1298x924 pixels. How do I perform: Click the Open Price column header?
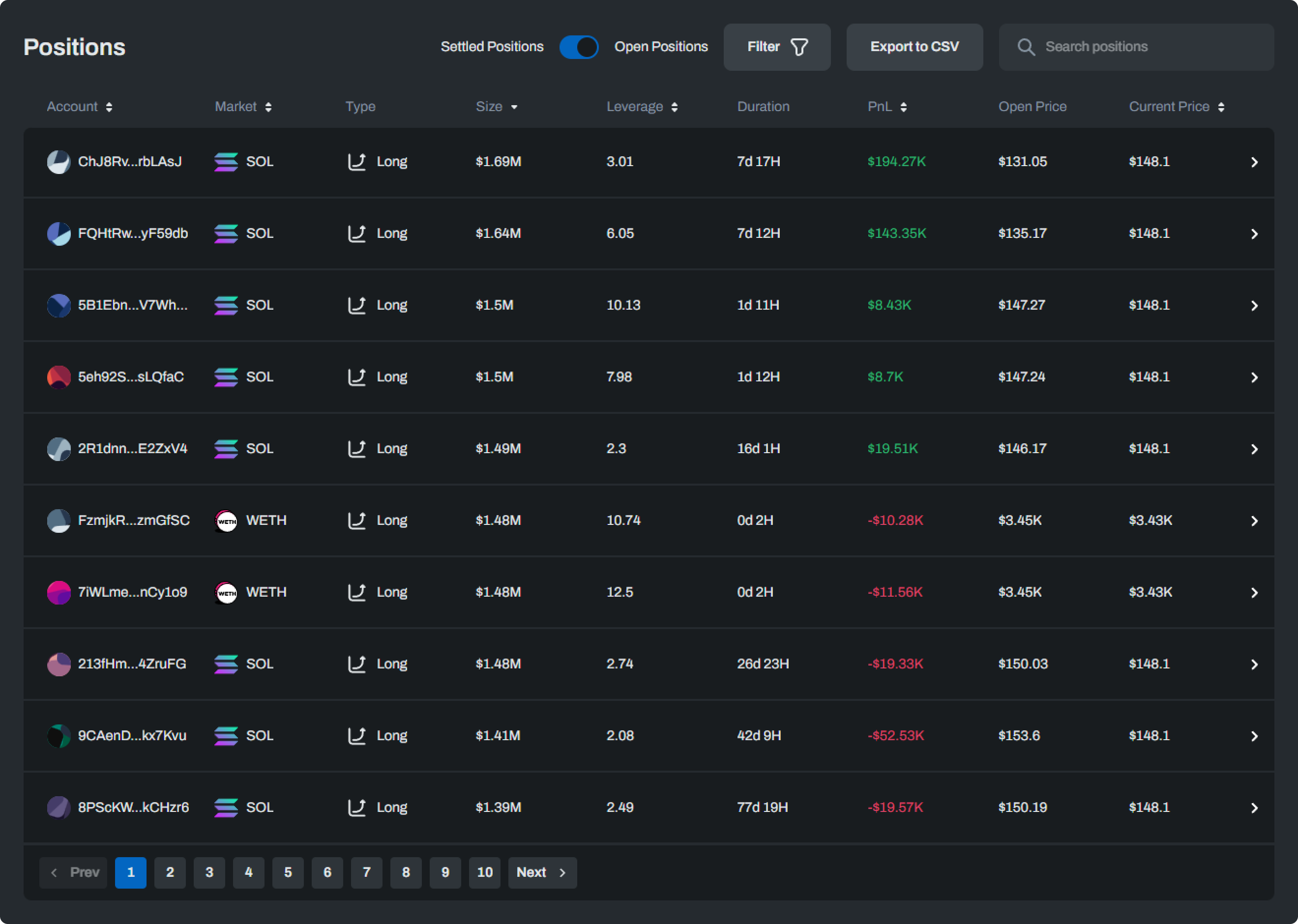(1032, 106)
